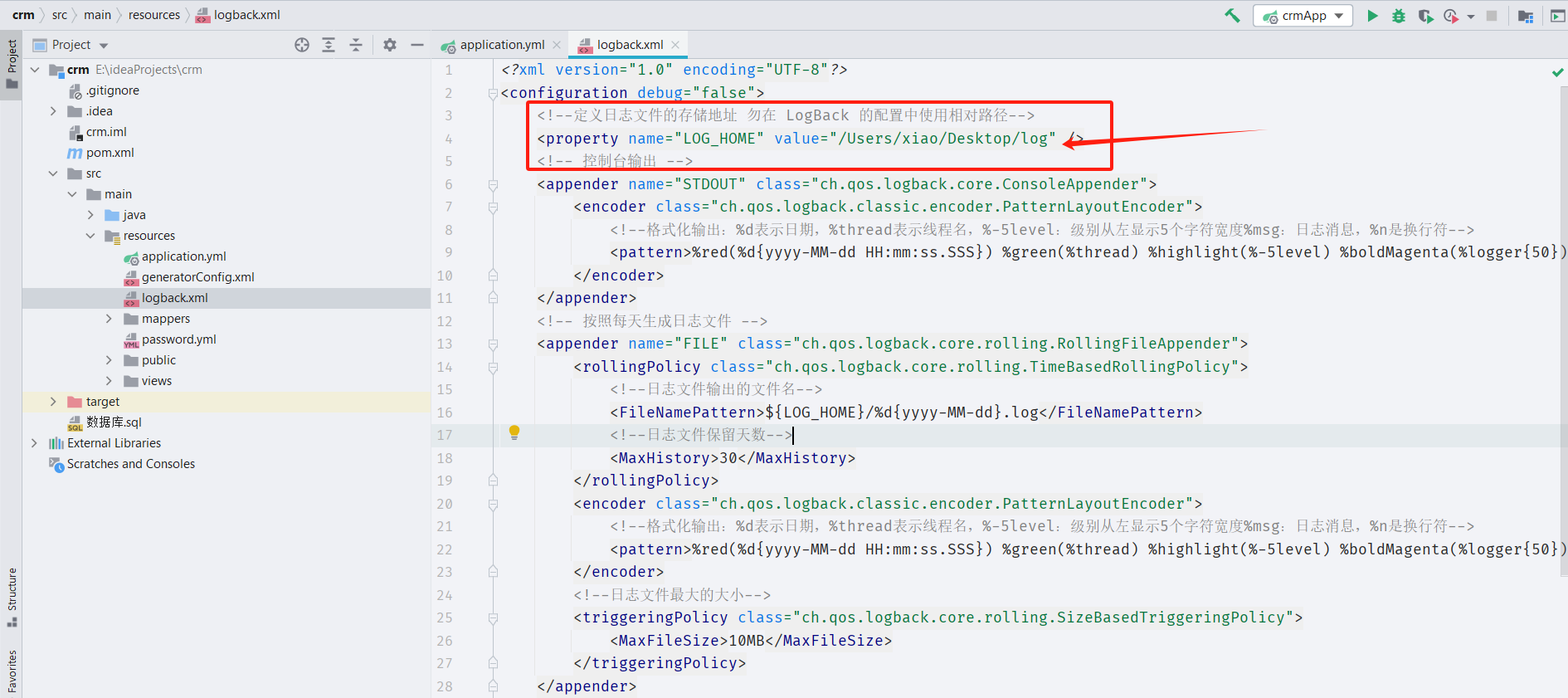The height and width of the screenshot is (698, 1568).
Task: Expand the java folder
Action: point(90,215)
